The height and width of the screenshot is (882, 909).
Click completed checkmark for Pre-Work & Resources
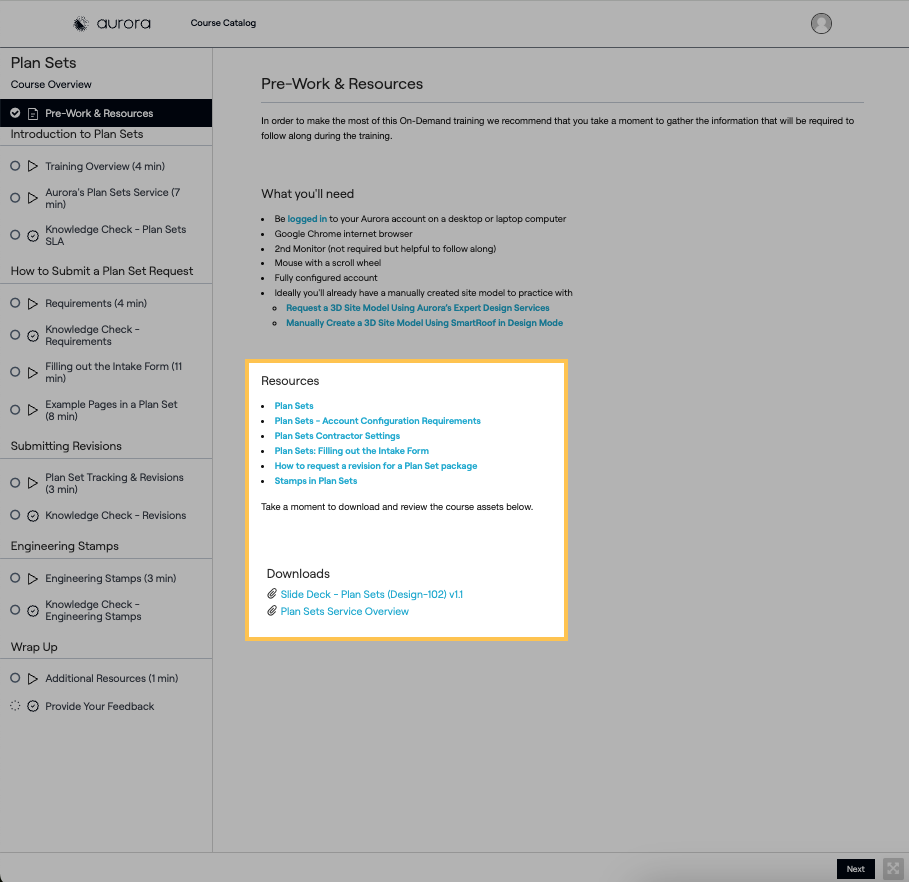tap(15, 113)
